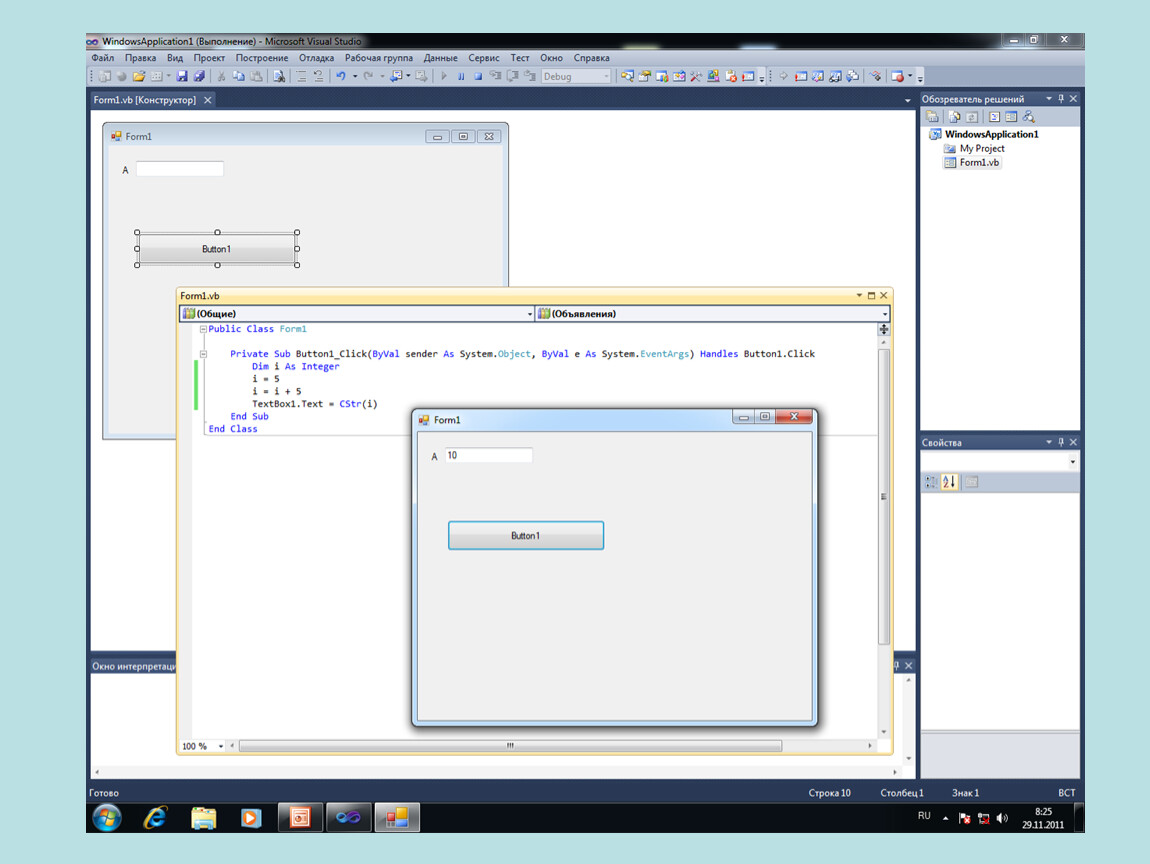Click Button1 in the running Form1 window
1150x864 pixels.
(x=526, y=535)
